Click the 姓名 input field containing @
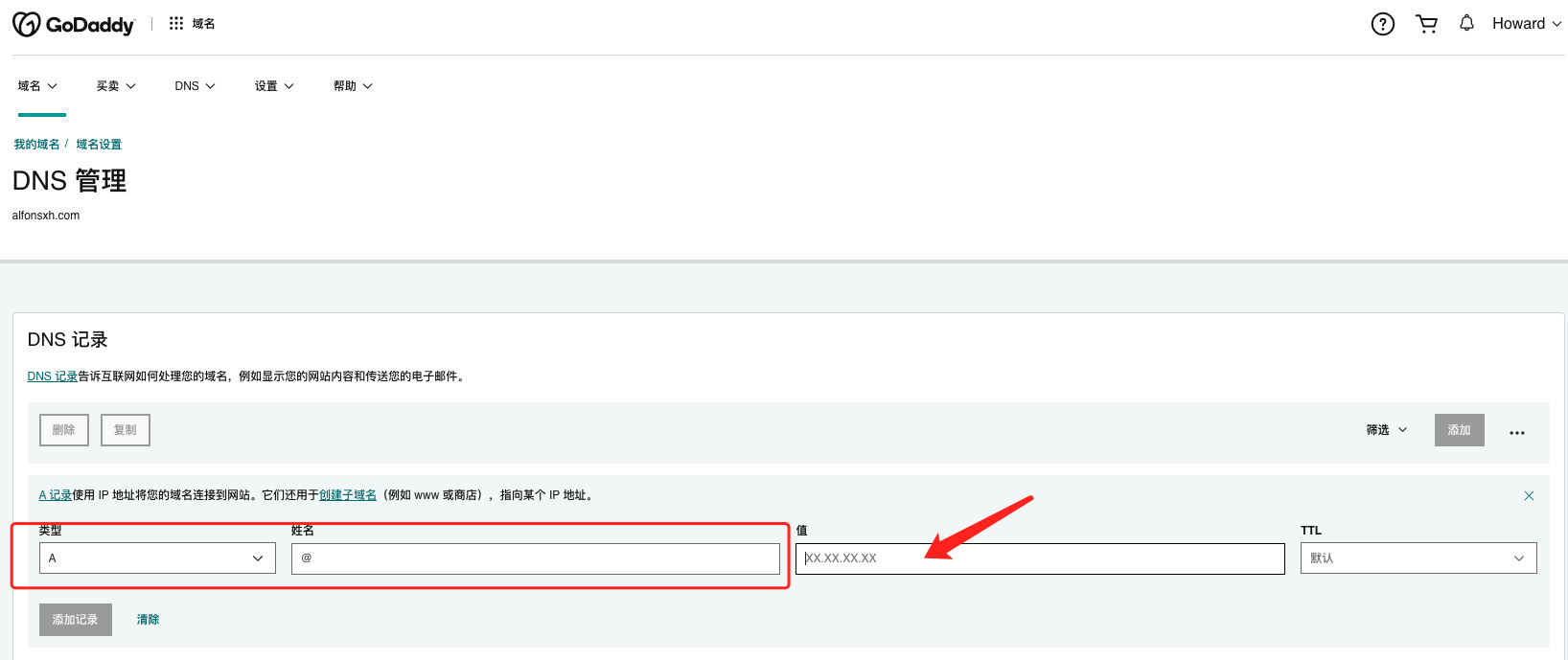This screenshot has width=1568, height=660. point(535,558)
